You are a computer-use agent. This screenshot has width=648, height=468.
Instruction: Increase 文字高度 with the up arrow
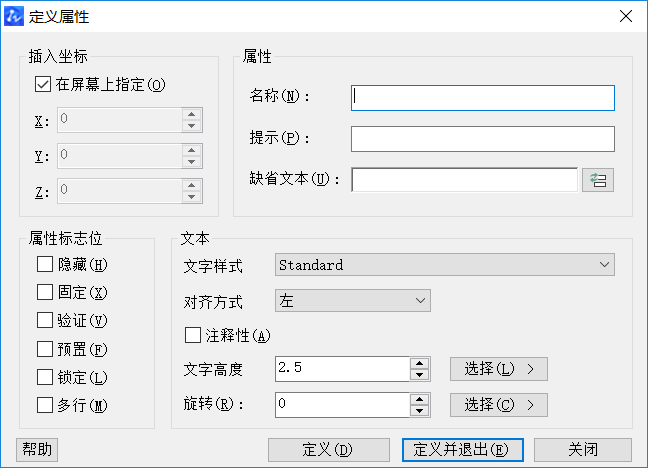[x=420, y=363]
